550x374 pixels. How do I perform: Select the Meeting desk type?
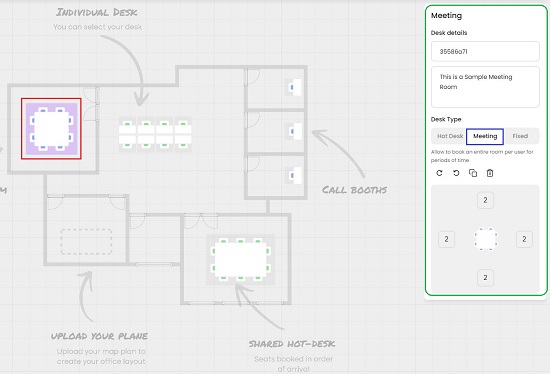click(485, 136)
